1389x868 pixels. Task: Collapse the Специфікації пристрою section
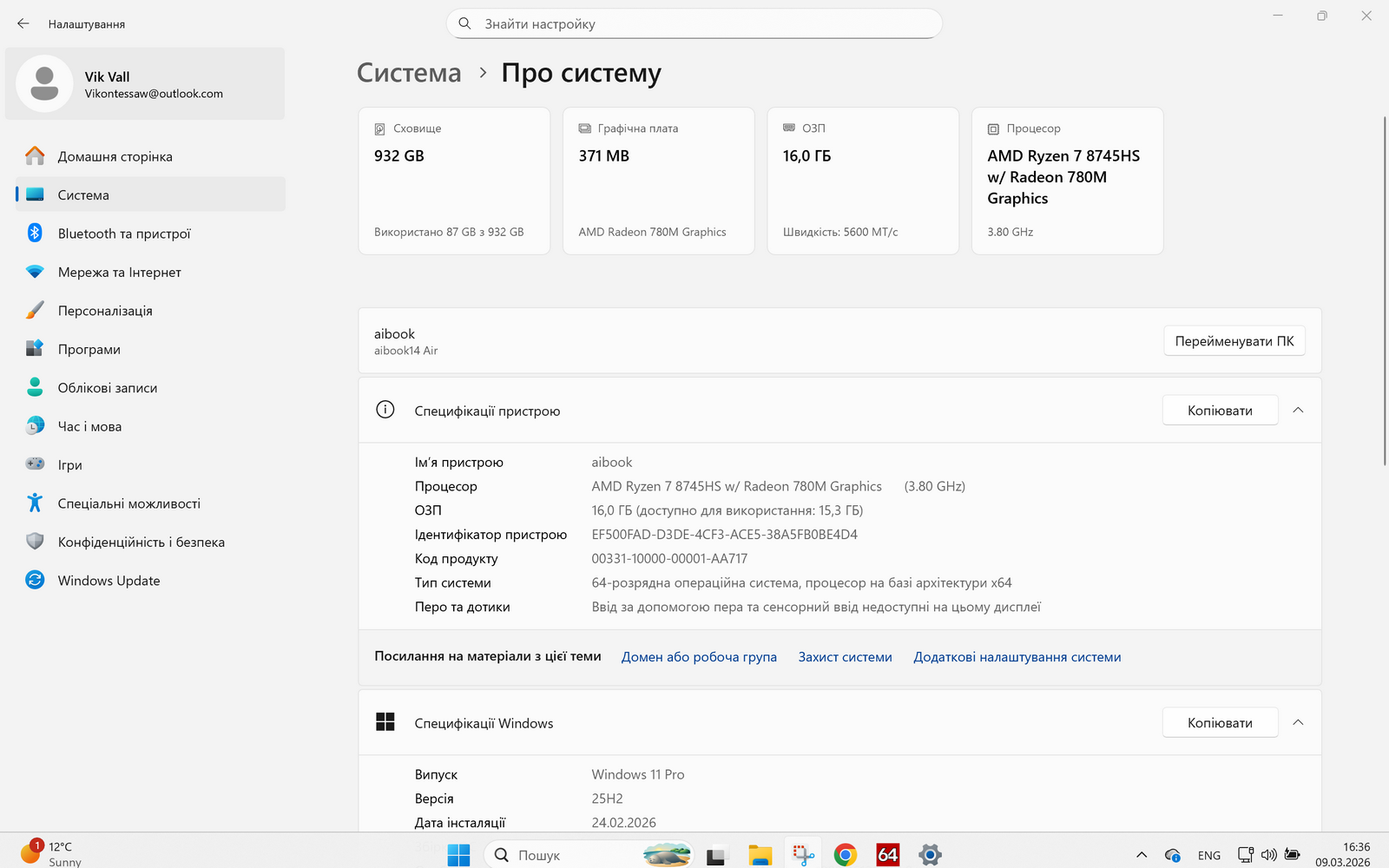[1298, 411]
